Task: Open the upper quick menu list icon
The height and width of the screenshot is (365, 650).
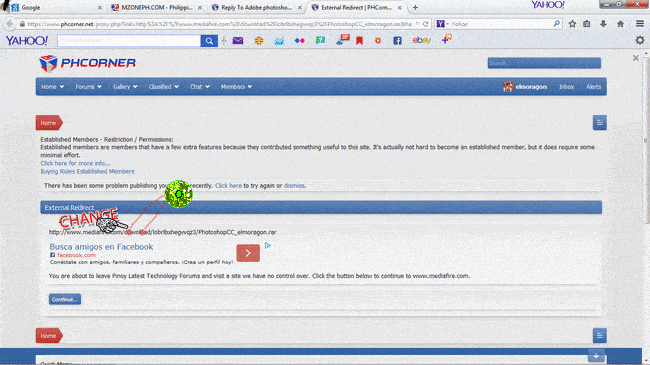Action: [599, 123]
